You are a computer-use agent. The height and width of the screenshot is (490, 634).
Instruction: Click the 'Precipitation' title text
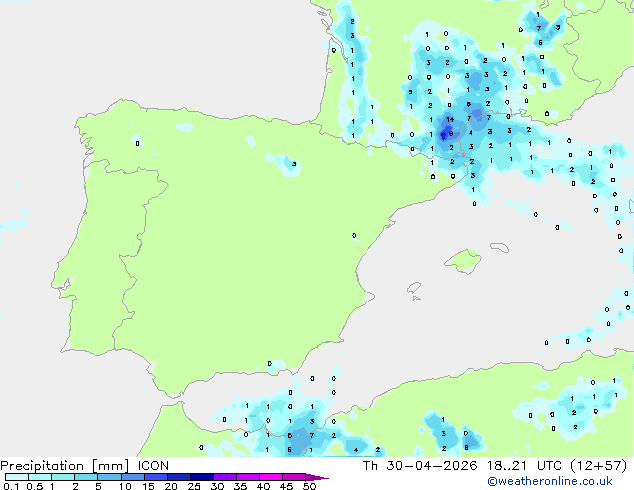[x=42, y=466]
